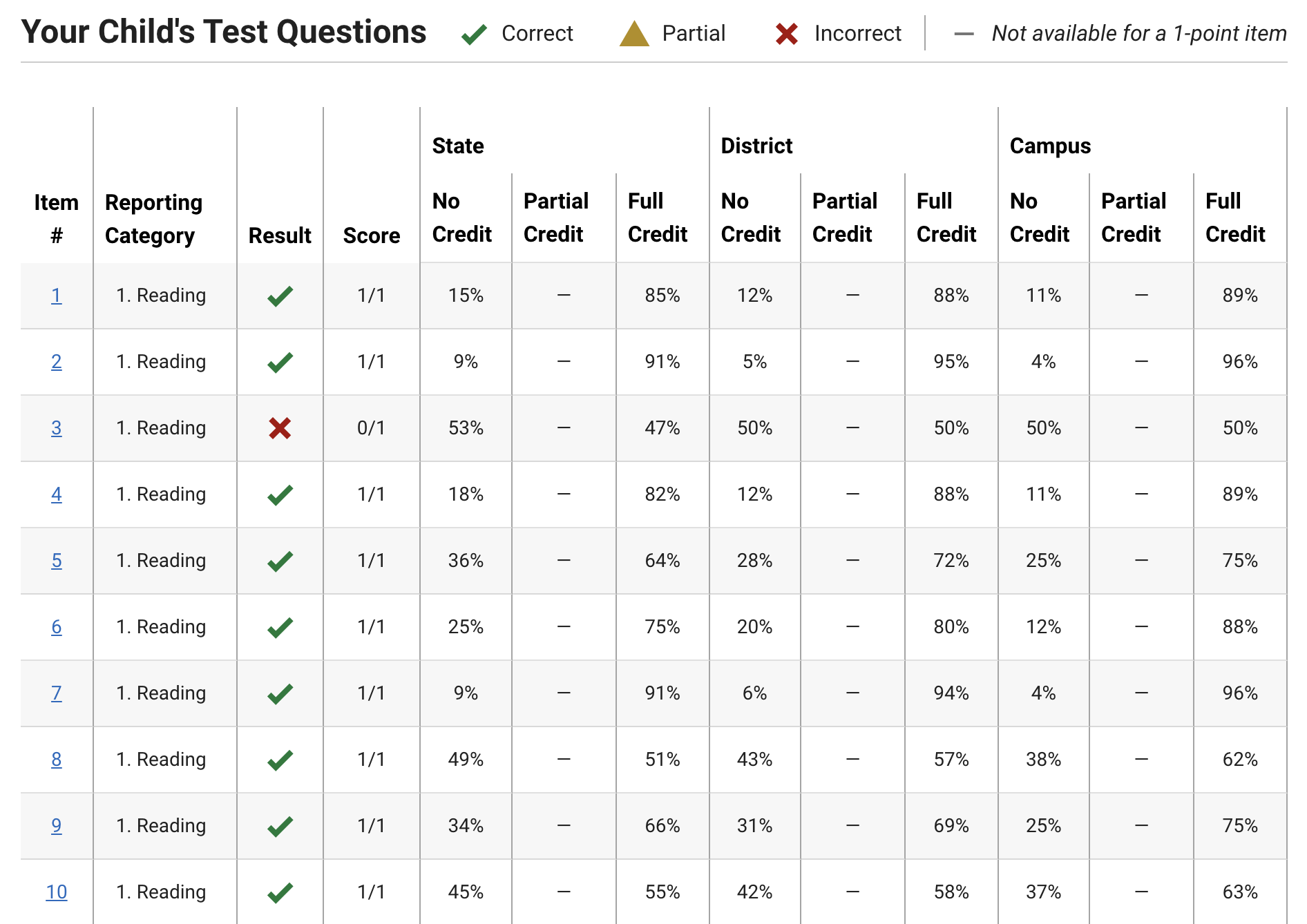The width and height of the screenshot is (1307, 924).
Task: Click the Reporting Category column header
Action: pos(153,219)
